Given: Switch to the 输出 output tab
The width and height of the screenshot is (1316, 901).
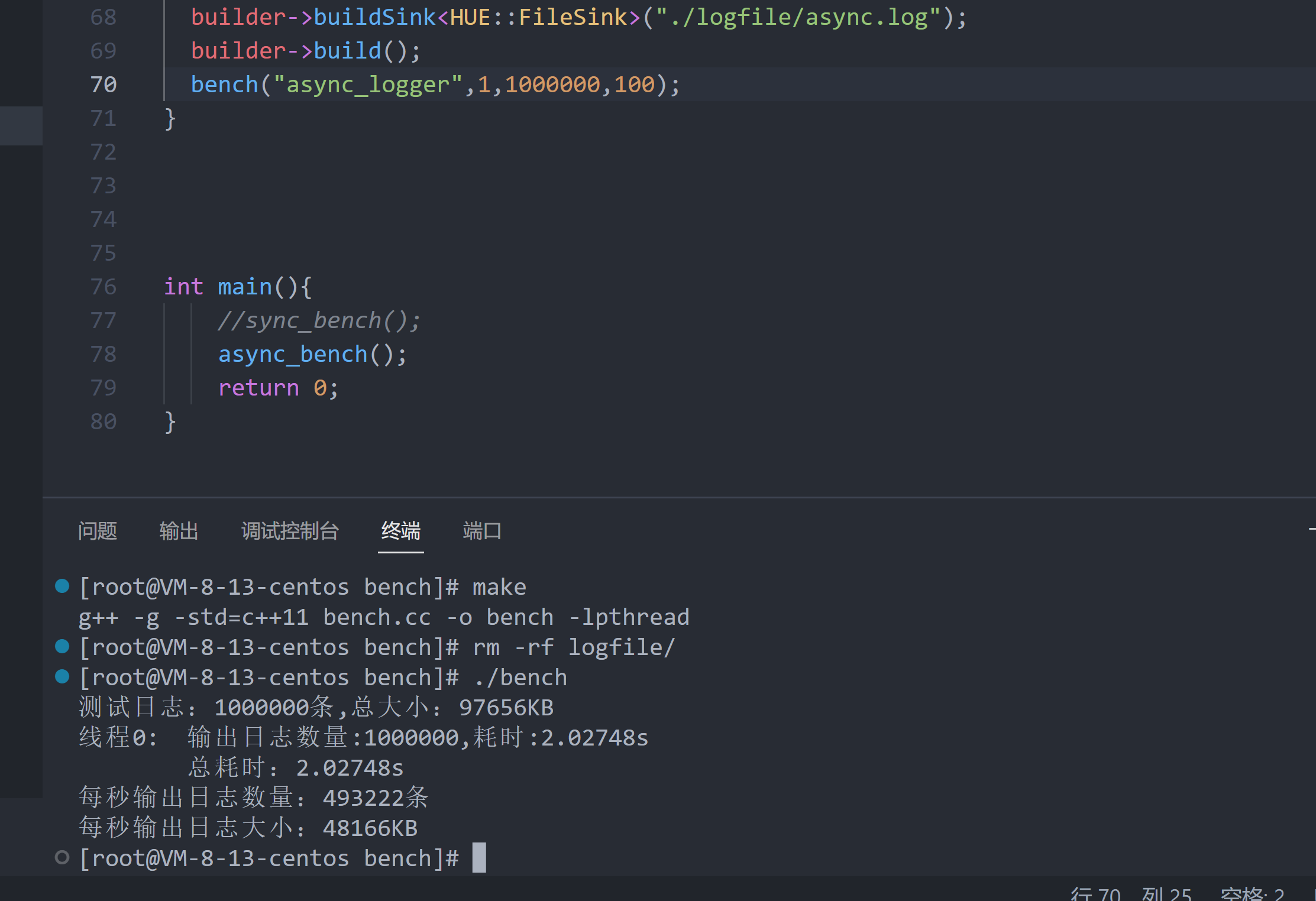Looking at the screenshot, I should coord(179,530).
